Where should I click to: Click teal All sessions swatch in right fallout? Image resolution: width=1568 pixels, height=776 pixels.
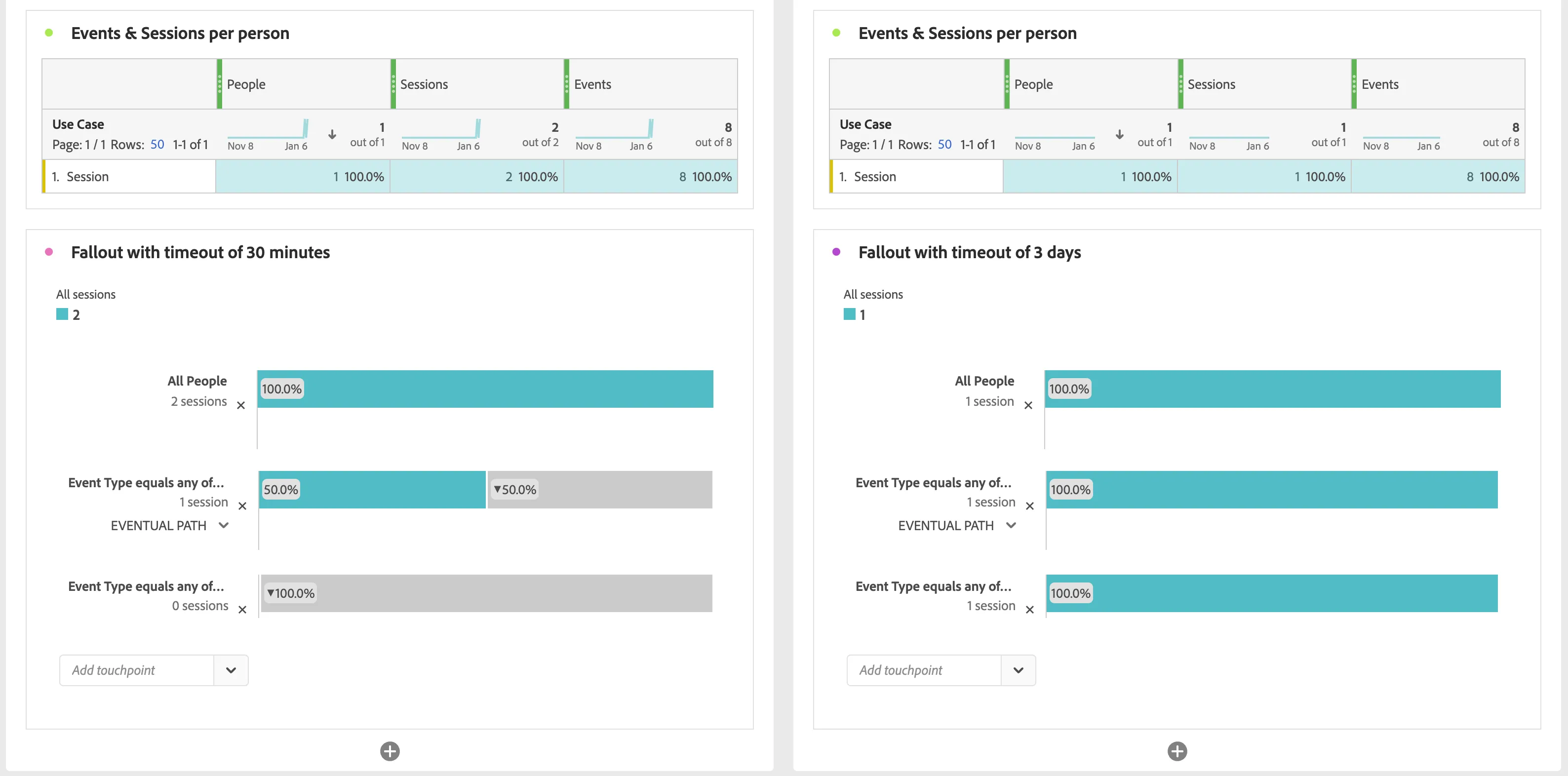[x=850, y=314]
